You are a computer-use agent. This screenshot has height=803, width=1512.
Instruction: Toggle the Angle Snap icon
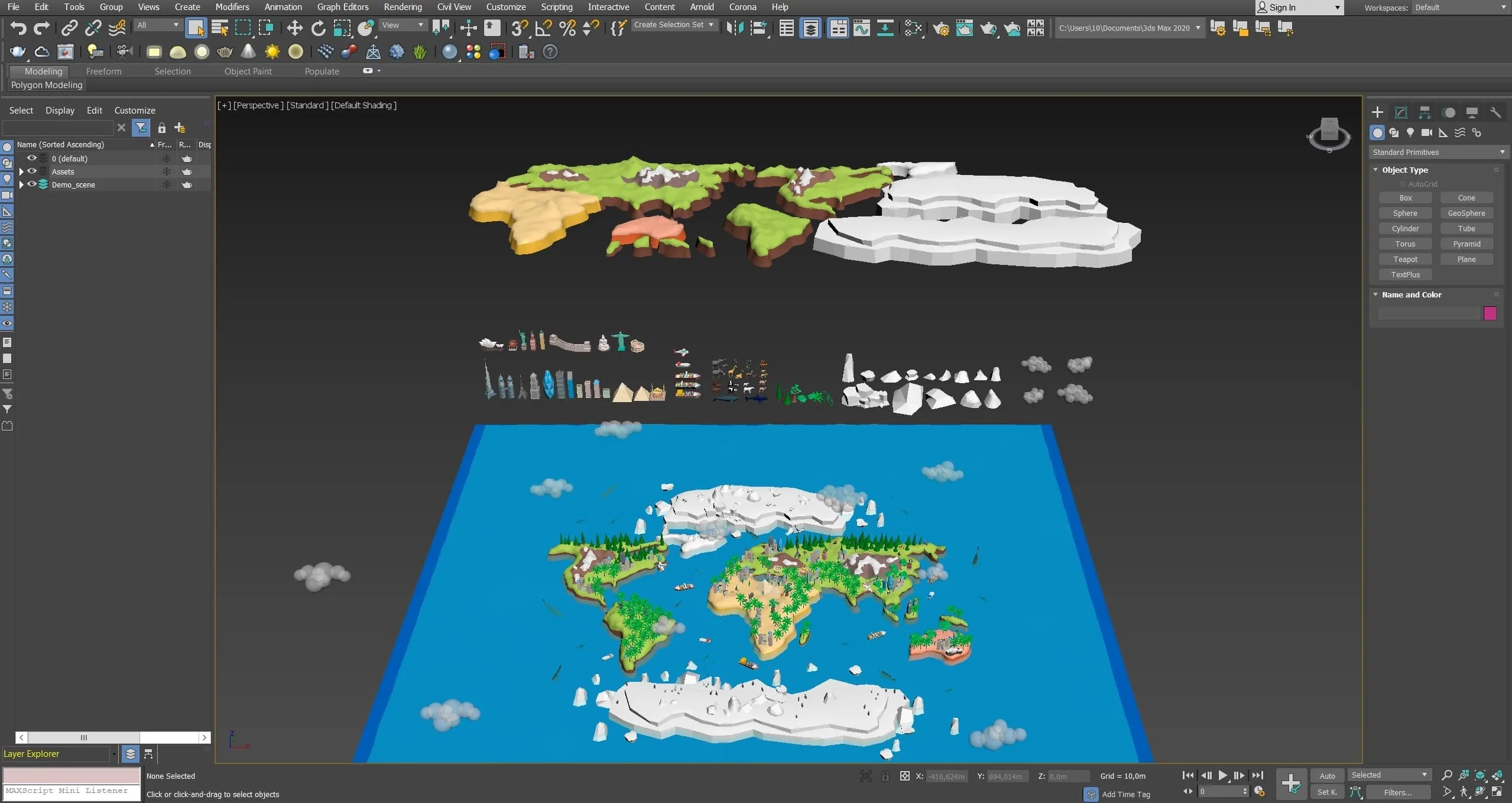click(543, 28)
